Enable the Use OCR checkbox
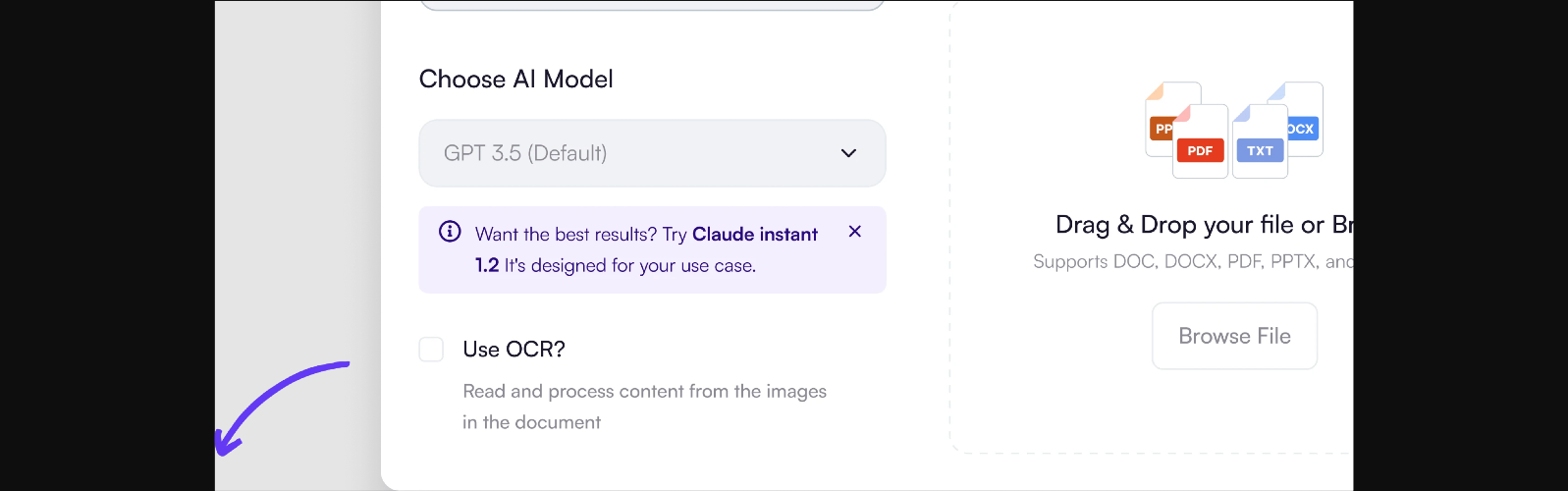 point(431,350)
